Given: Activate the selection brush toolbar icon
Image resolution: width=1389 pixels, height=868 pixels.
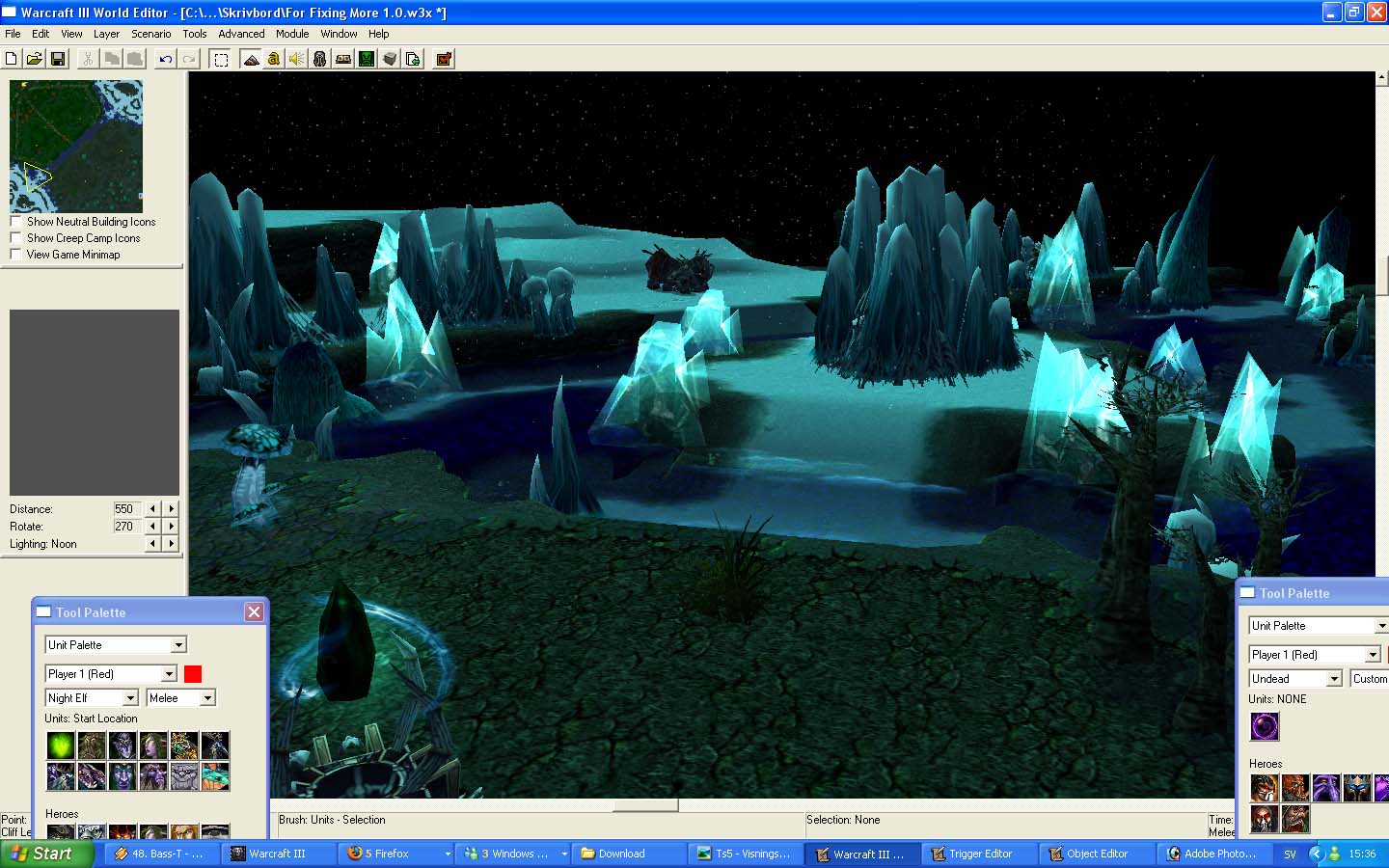Looking at the screenshot, I should pos(221,59).
